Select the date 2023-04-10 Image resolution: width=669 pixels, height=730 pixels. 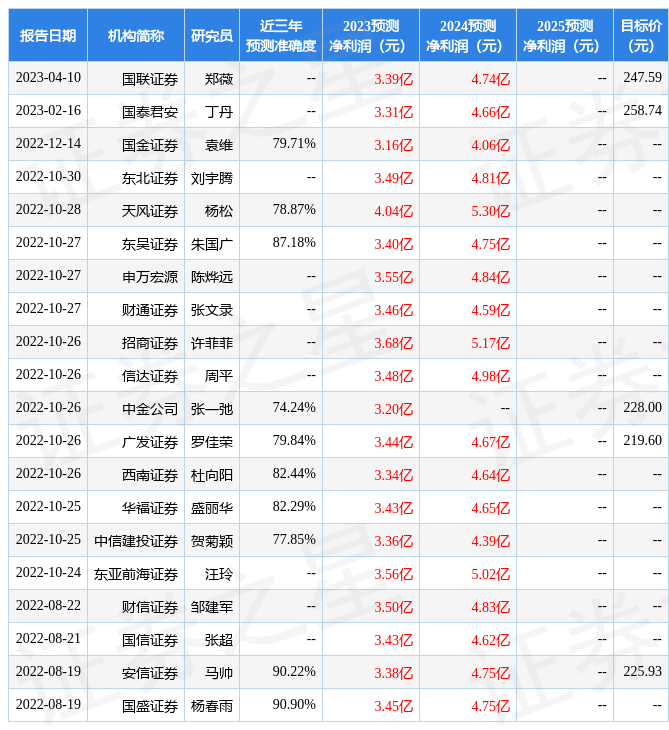48,78
